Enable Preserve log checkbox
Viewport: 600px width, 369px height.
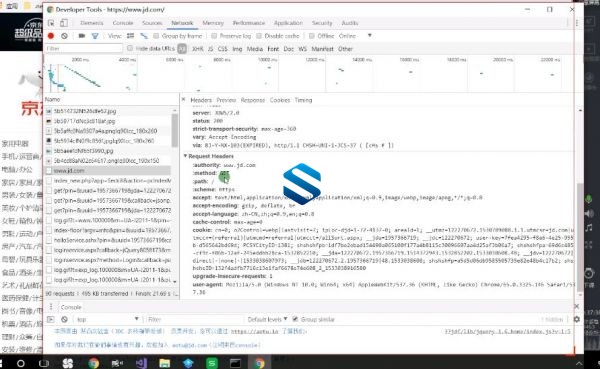point(214,36)
